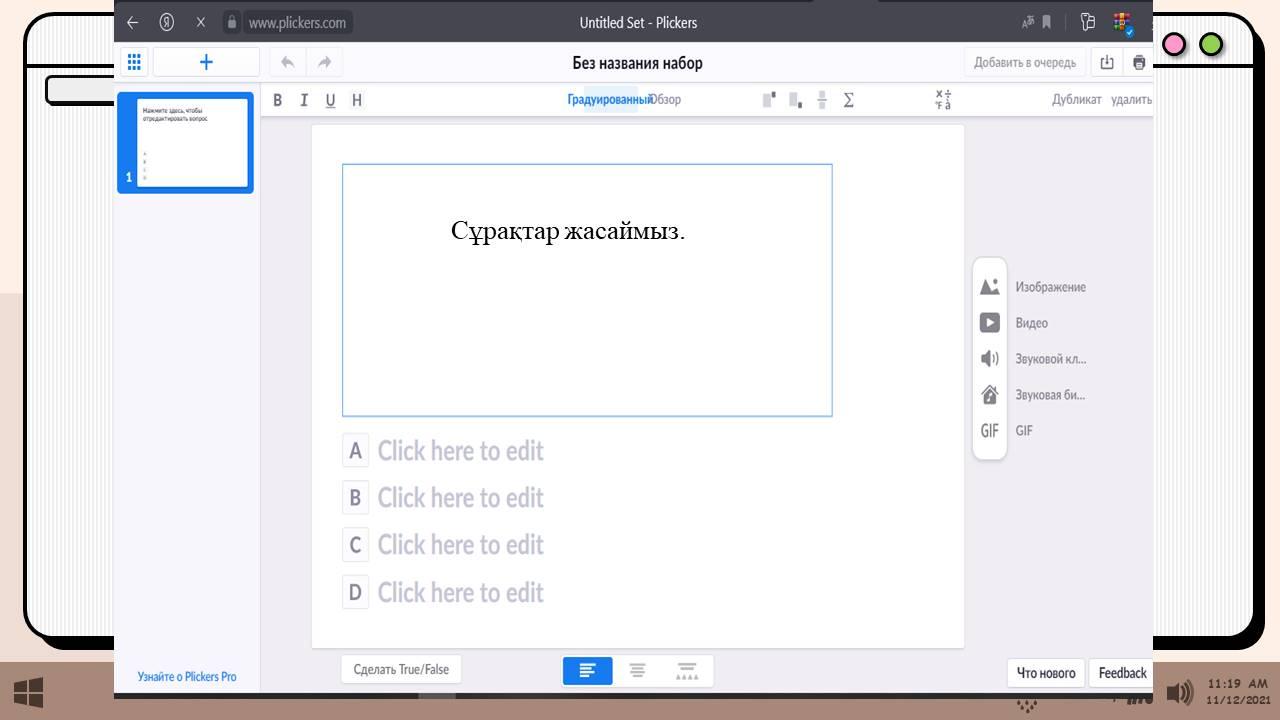Open the Windows Start menu
Screen dimensions: 1280x720
(x=28, y=692)
